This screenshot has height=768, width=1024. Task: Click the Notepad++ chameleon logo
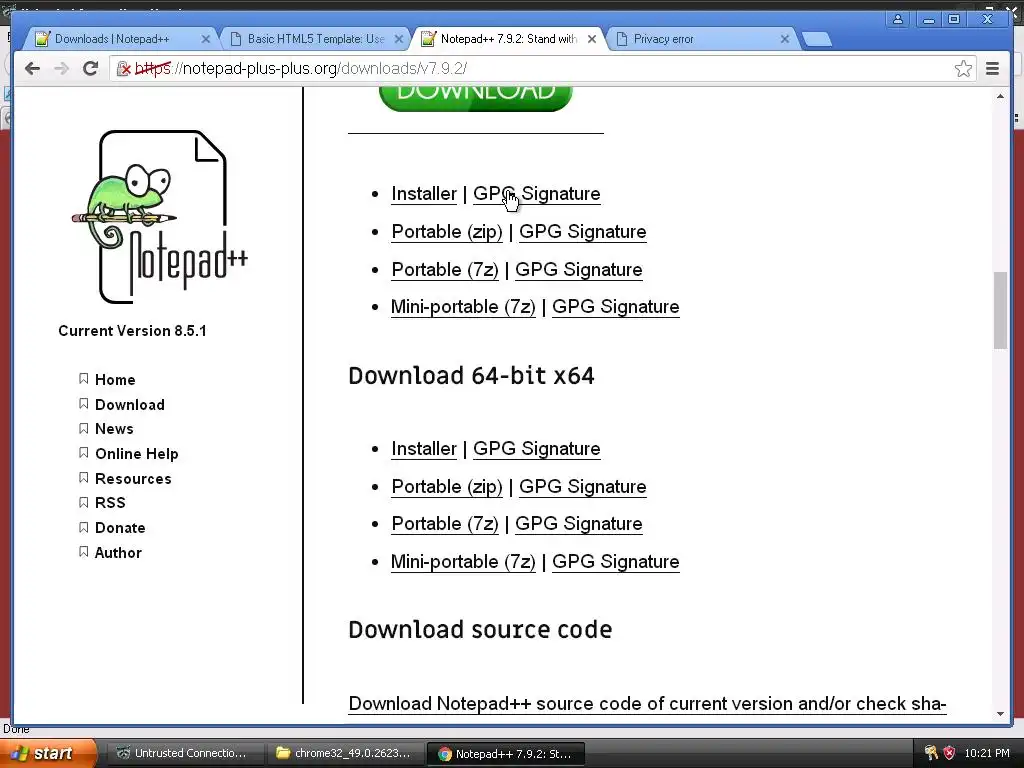160,217
